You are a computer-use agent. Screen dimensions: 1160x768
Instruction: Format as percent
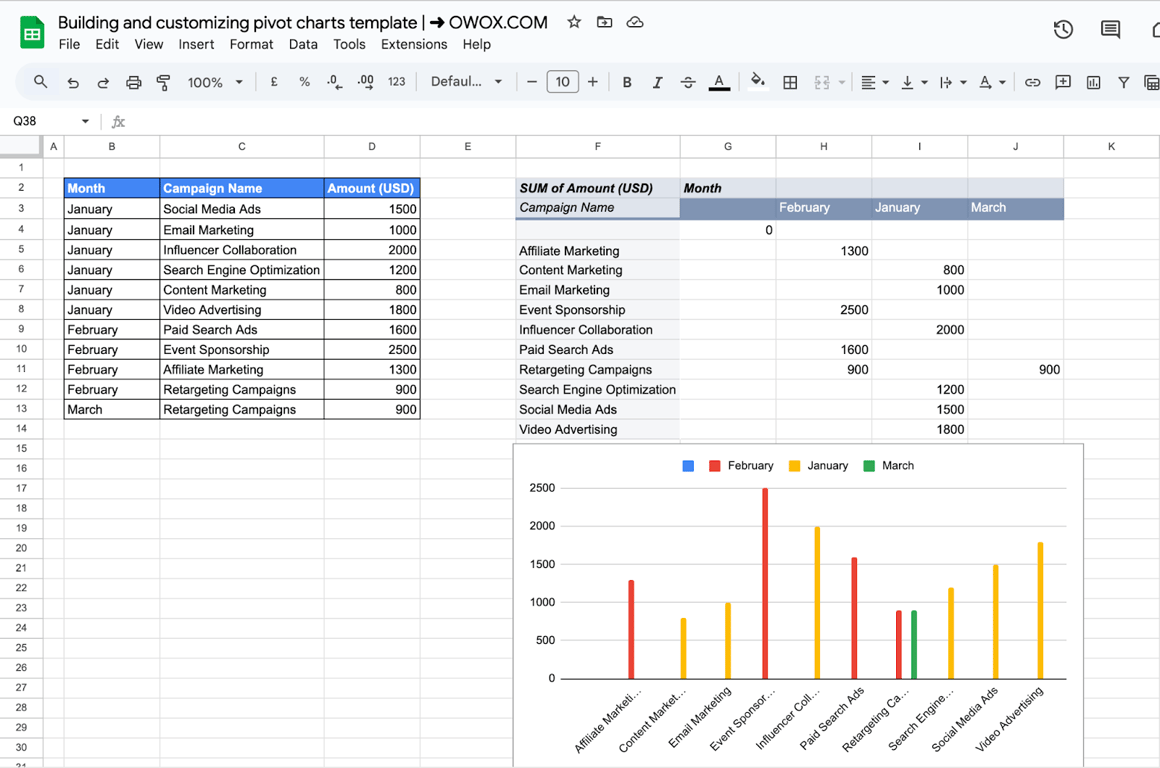[x=304, y=82]
